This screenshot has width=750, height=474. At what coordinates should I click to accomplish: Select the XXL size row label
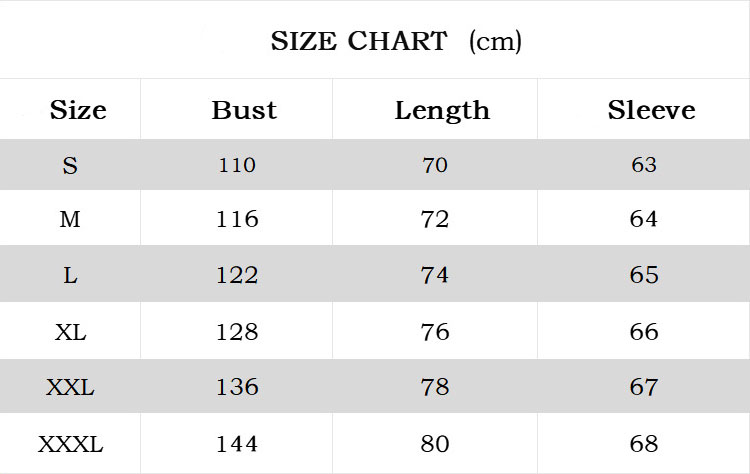(70, 387)
